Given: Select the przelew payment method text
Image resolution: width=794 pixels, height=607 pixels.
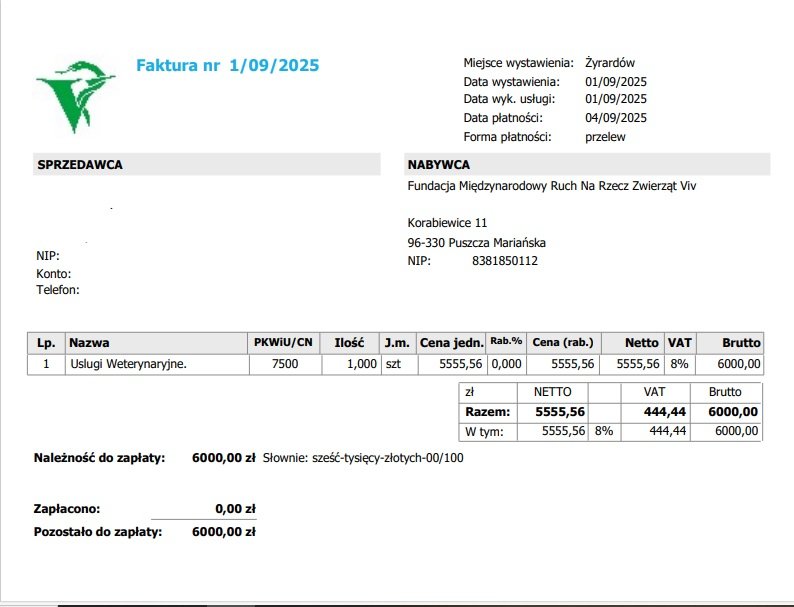Looking at the screenshot, I should pyautogui.click(x=605, y=137).
